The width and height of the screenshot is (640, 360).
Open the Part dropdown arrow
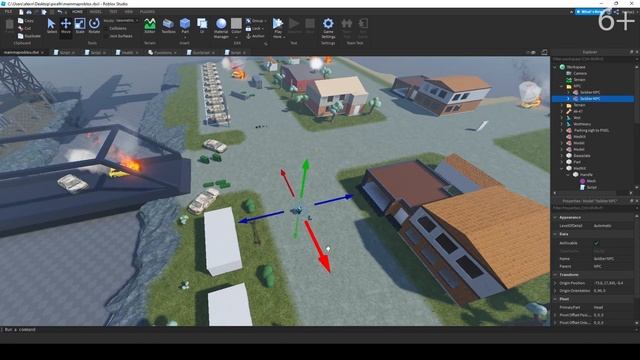[185, 37]
